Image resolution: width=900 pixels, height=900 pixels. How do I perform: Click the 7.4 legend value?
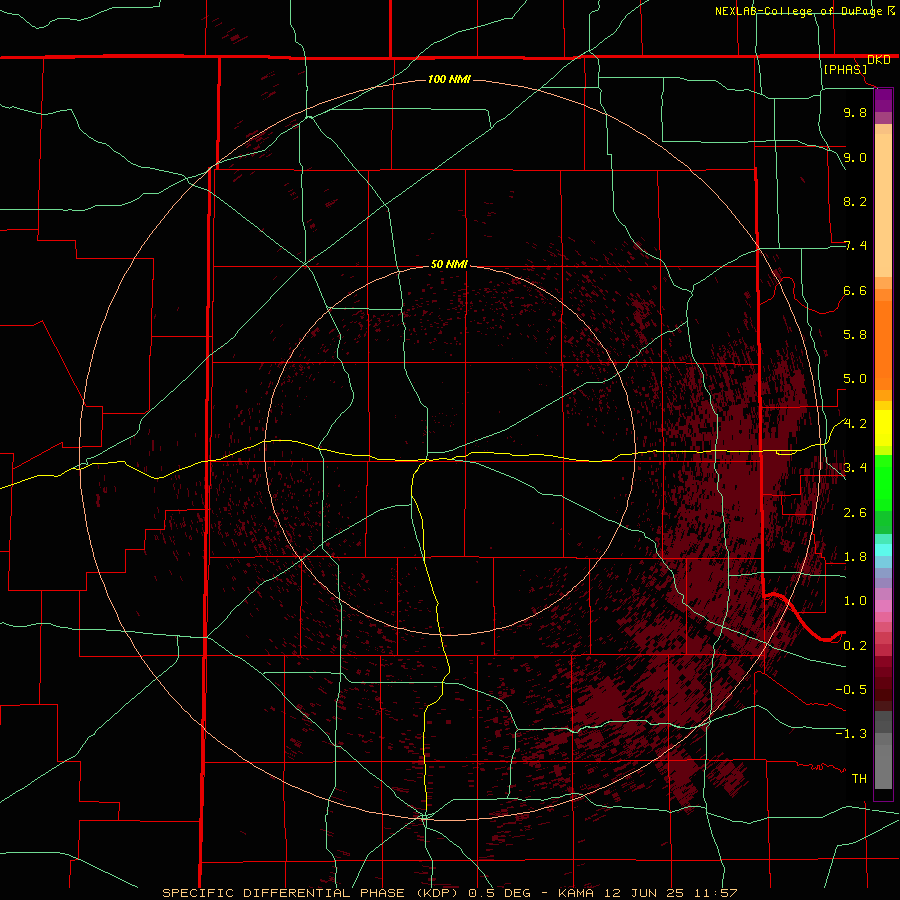tap(855, 246)
